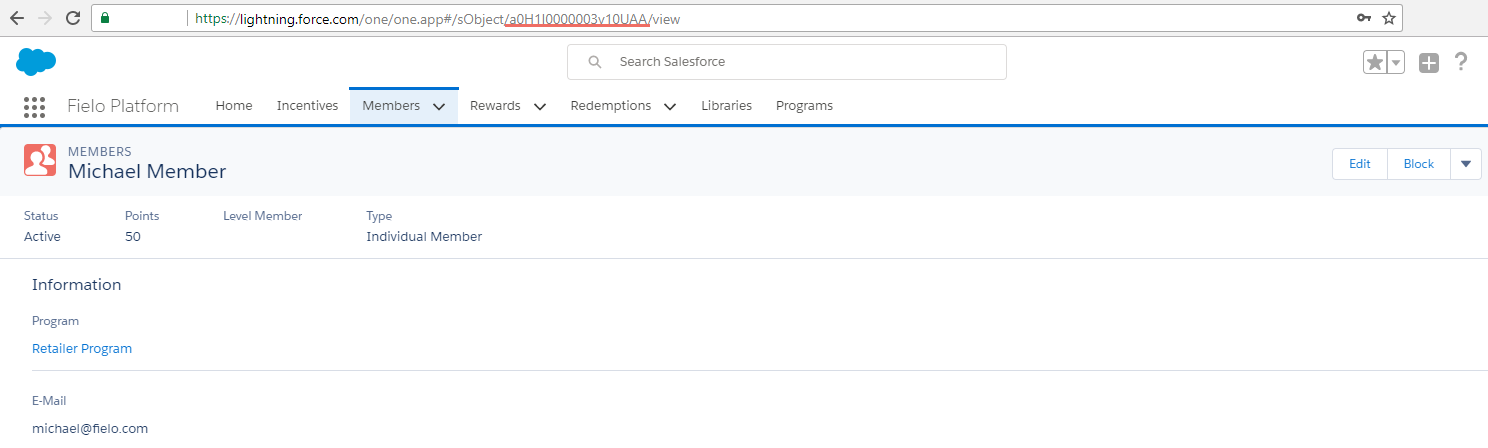Click the Information section heading
Image resolution: width=1488 pixels, height=448 pixels.
point(76,285)
